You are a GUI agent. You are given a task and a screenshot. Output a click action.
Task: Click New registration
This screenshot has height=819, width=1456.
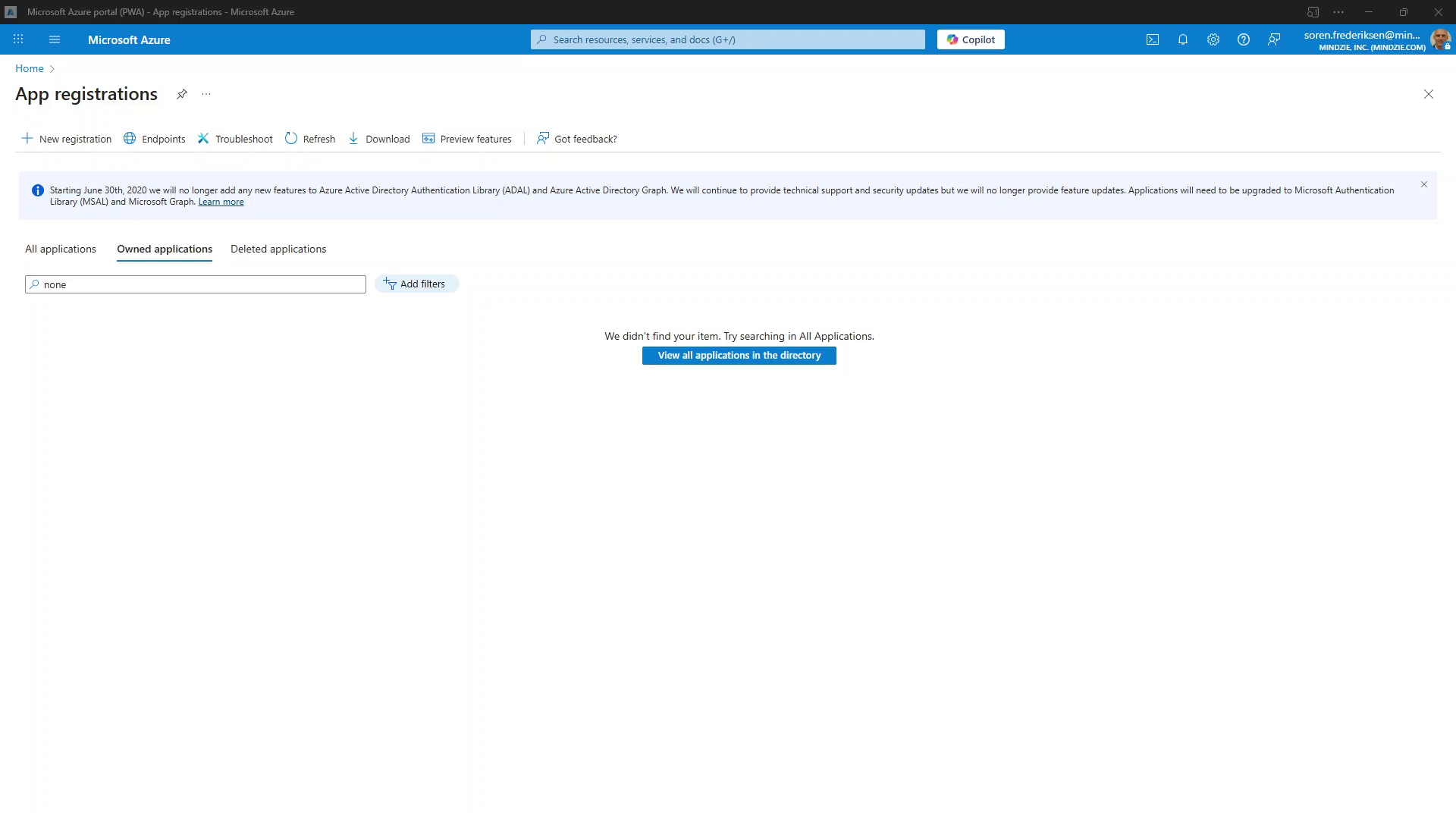coord(67,139)
